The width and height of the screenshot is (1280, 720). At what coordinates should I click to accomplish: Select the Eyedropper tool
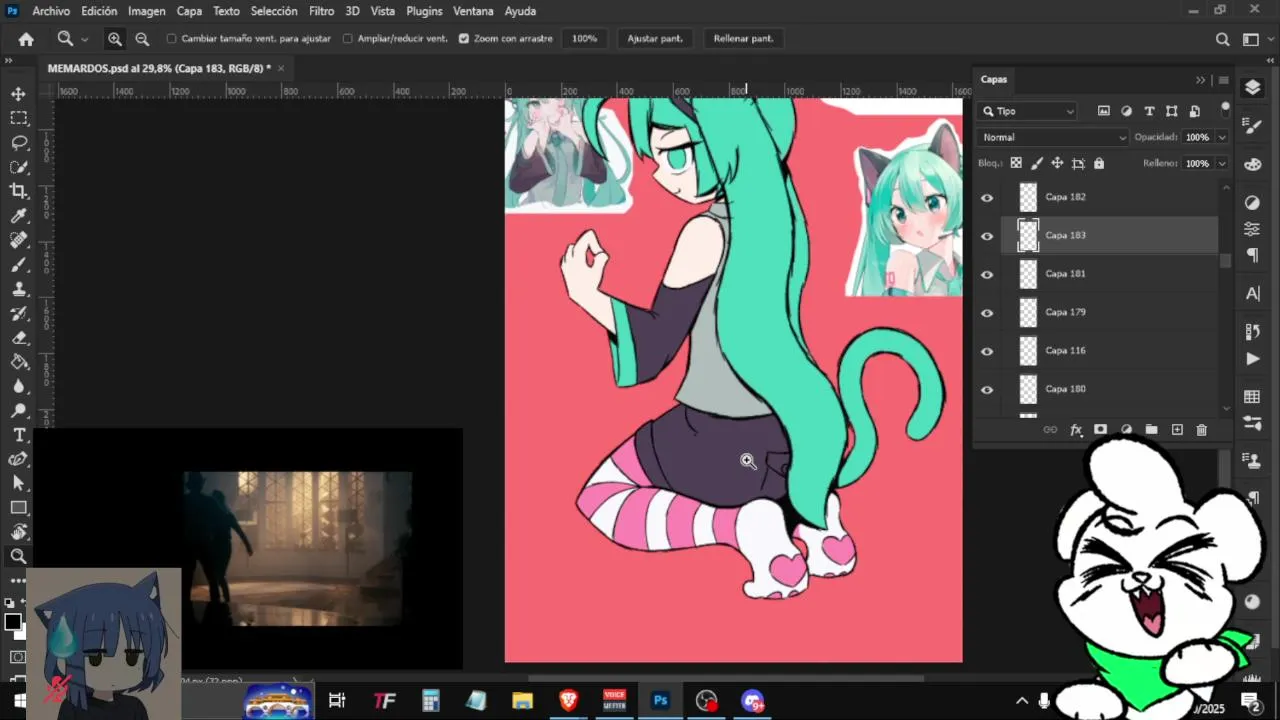coord(19,216)
